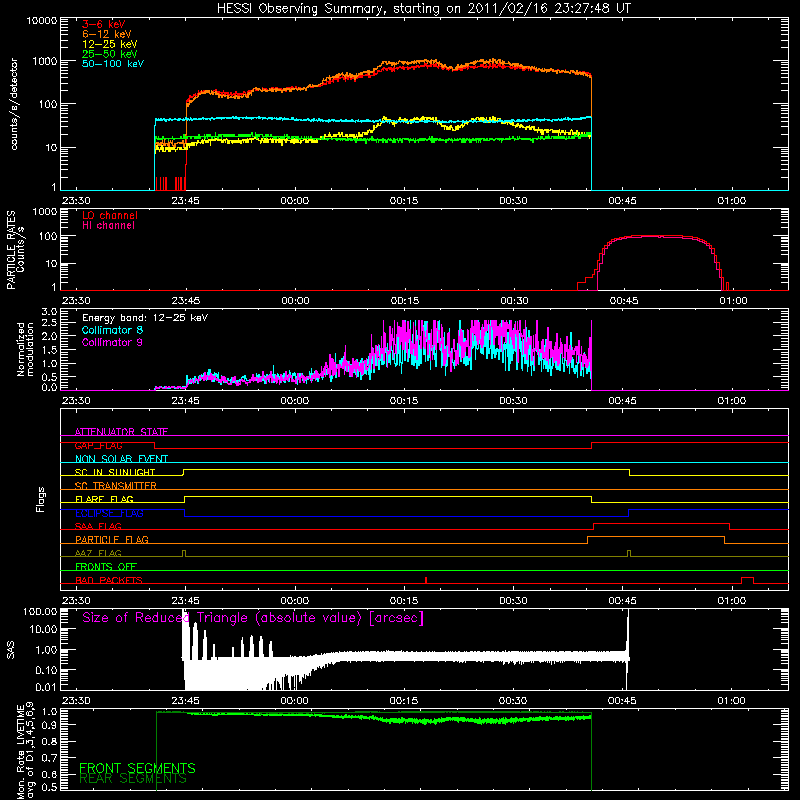800x800 pixels.
Task: Click the 00:15 tick under particle rates panel
Action: [405, 301]
